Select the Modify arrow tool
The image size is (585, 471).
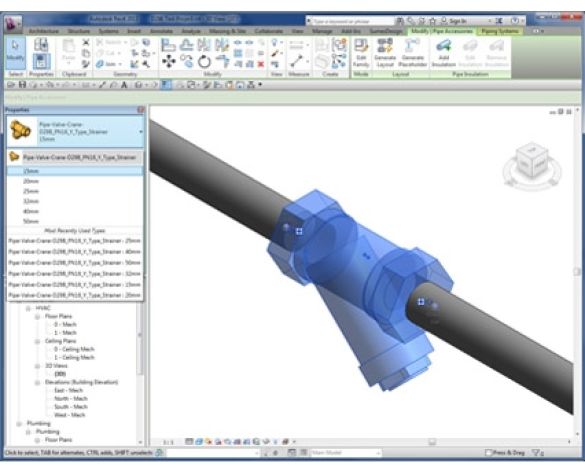(15, 52)
